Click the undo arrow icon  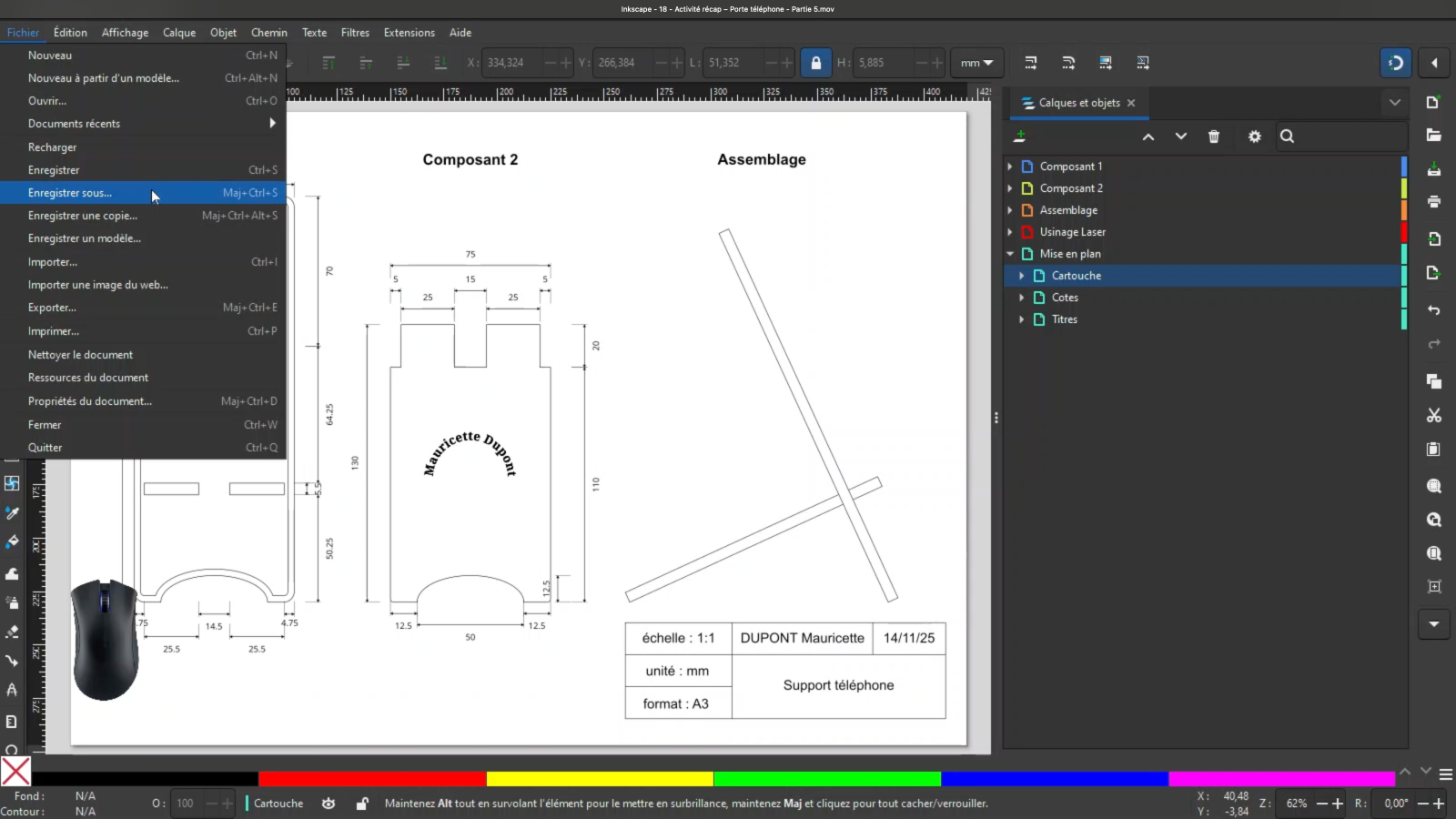point(1434,310)
